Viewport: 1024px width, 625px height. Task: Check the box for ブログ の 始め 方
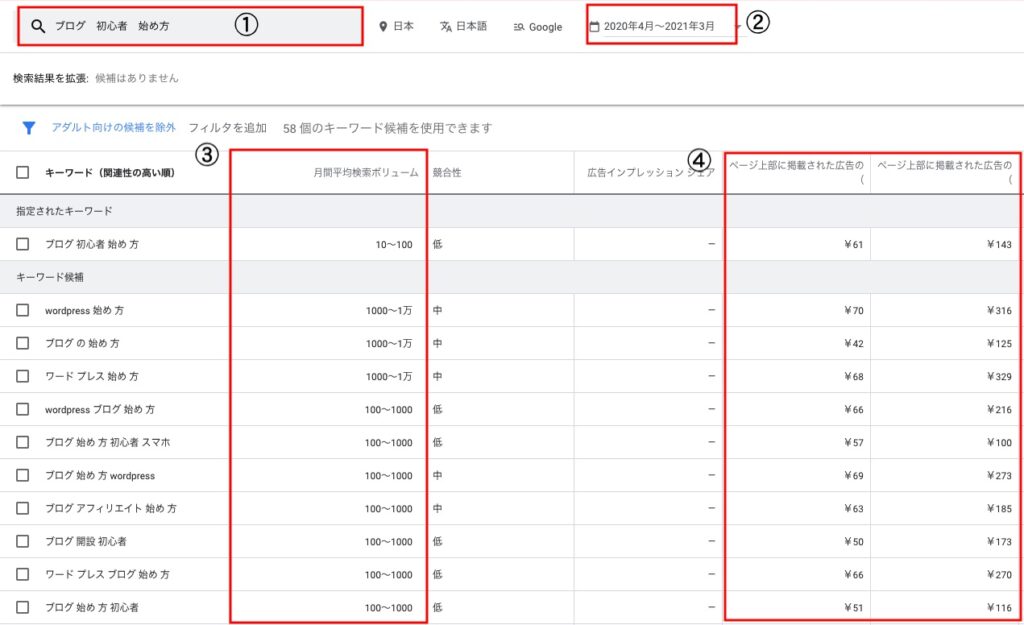pos(23,343)
